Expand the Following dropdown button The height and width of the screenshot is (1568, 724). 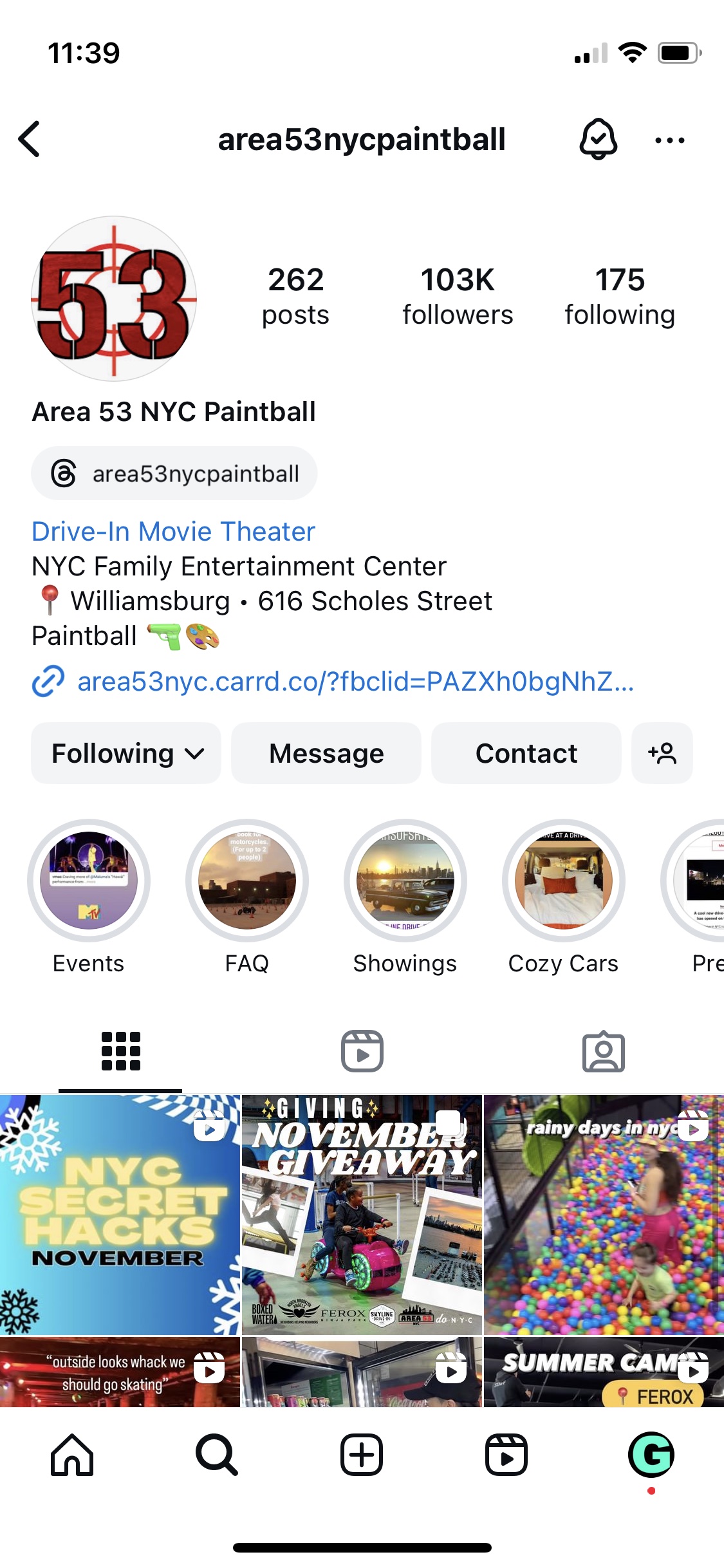pos(126,753)
